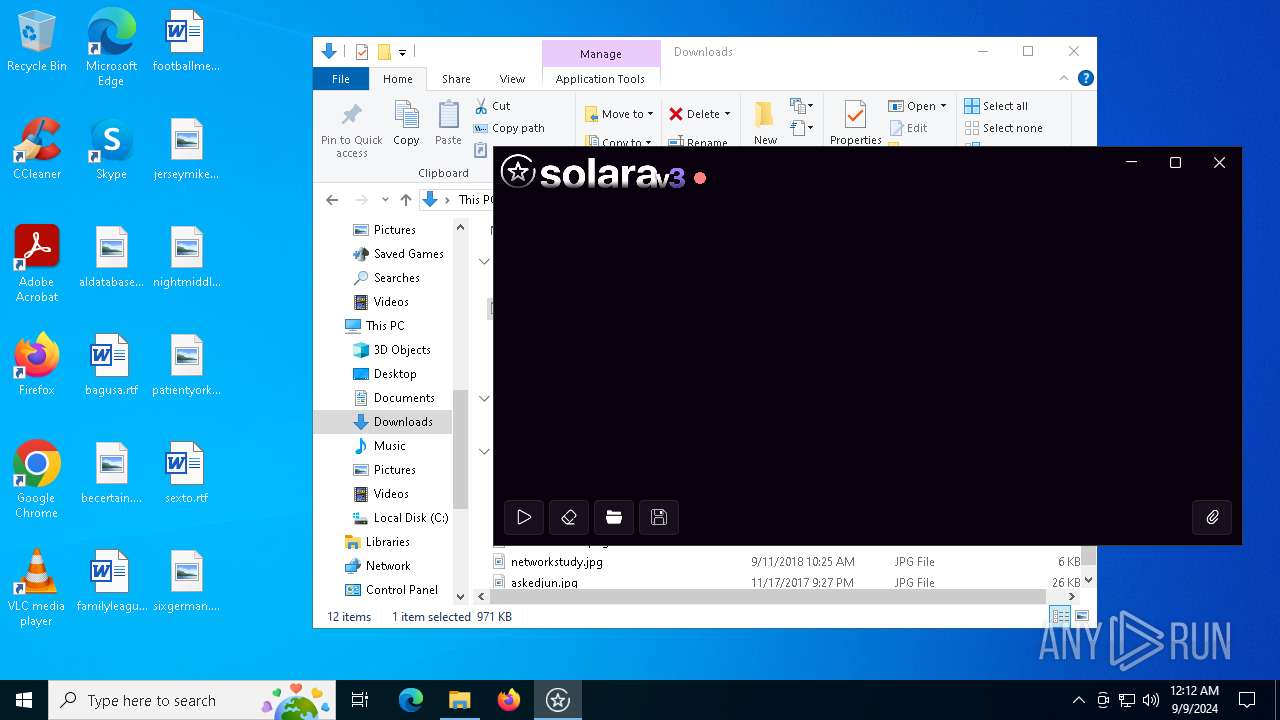
Task: Click the Solara star logo icon
Action: [x=518, y=172]
